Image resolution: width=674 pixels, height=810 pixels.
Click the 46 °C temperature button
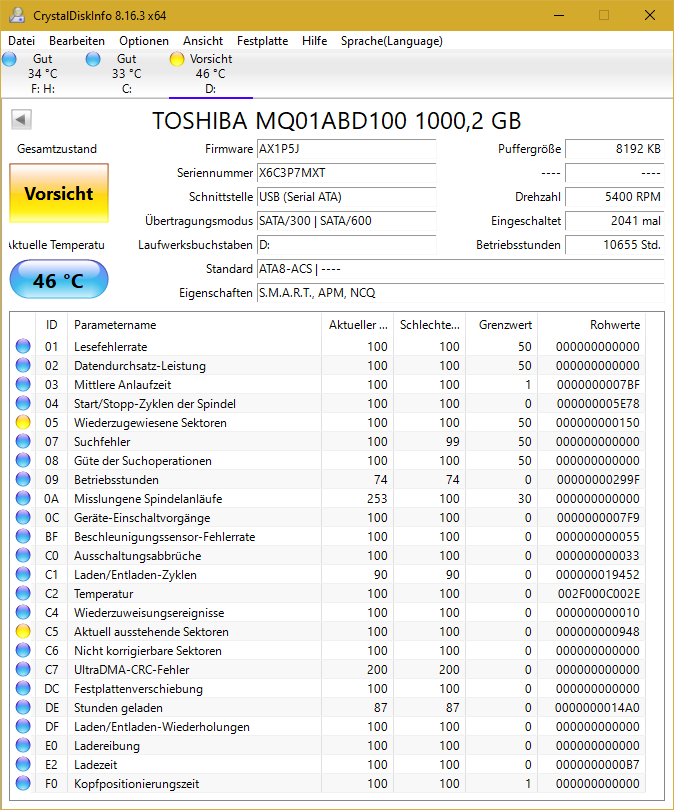pos(59,279)
